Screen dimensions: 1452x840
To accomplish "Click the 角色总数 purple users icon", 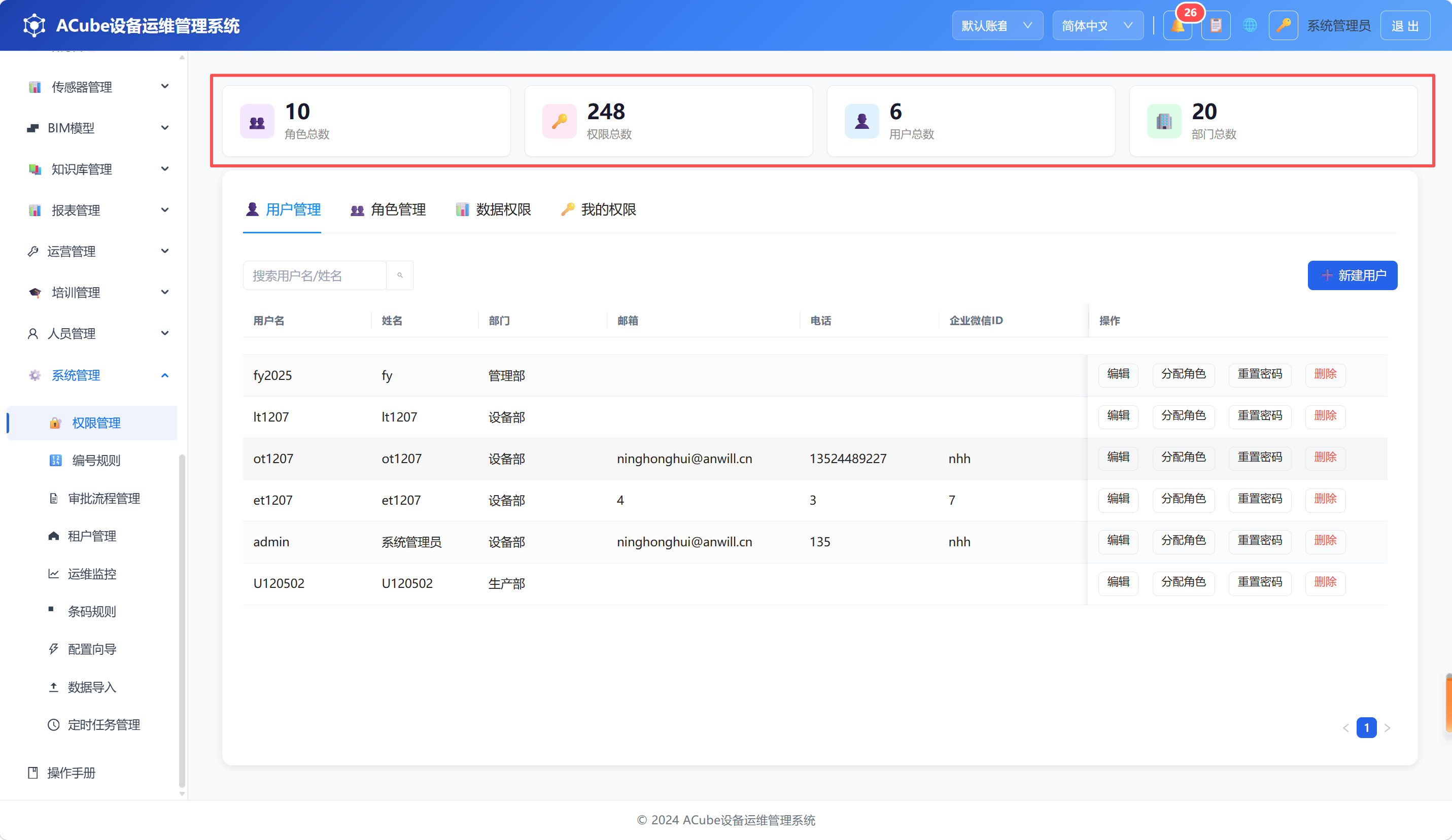I will tap(257, 122).
